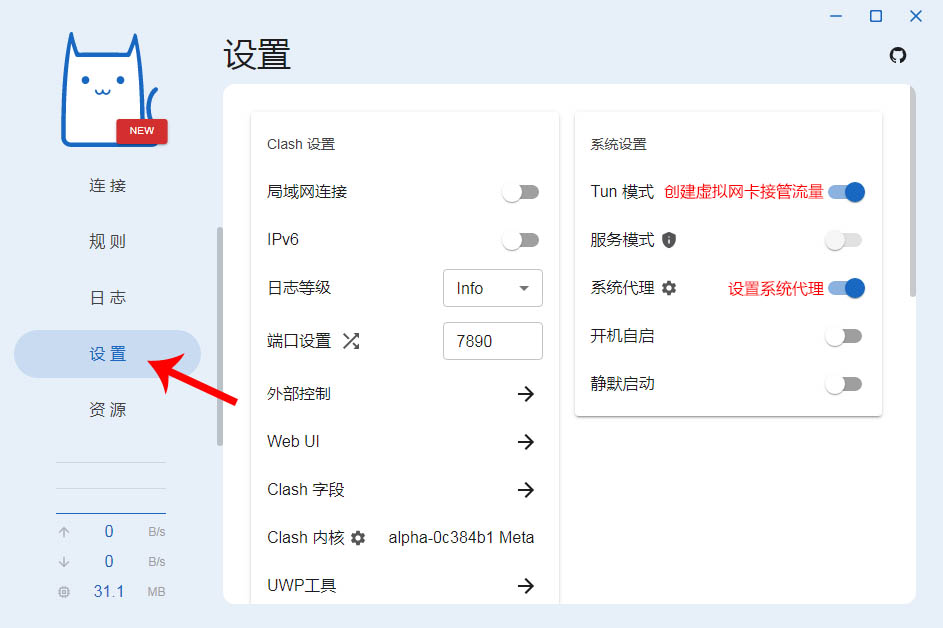Click the red NEW badge

[x=142, y=131]
